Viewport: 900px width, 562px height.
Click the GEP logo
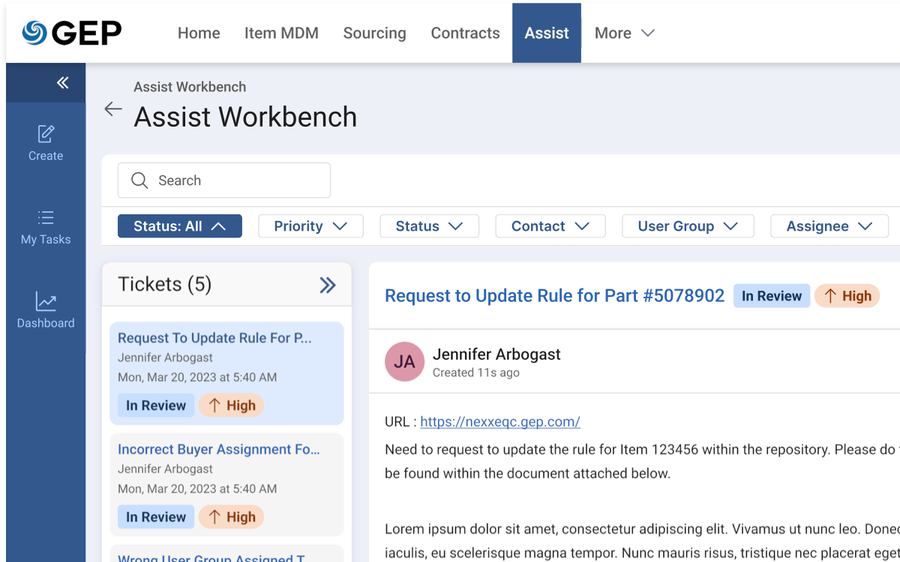click(x=72, y=33)
